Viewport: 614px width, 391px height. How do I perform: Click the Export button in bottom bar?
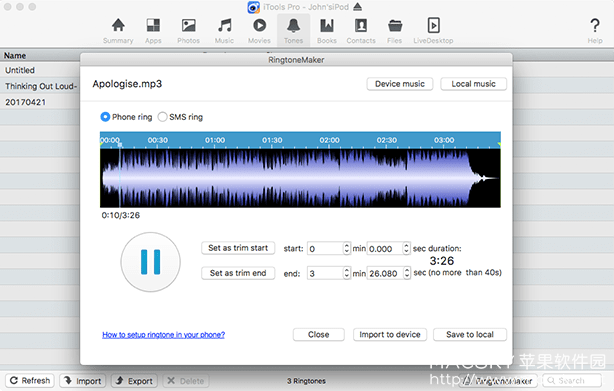(x=134, y=380)
